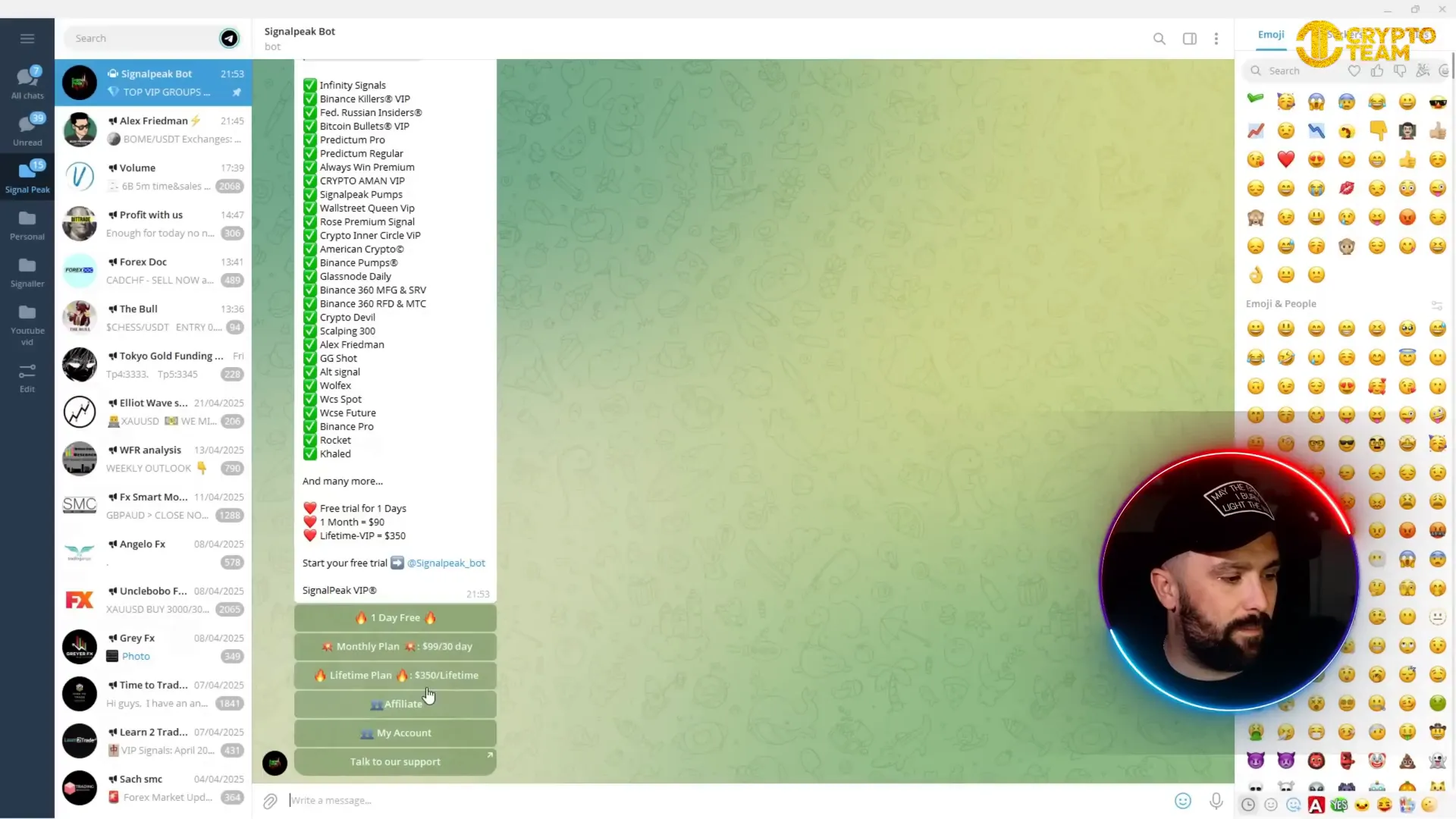Open the Tokyo Gold Funding chat
This screenshot has width=1456, height=819.
click(x=153, y=365)
